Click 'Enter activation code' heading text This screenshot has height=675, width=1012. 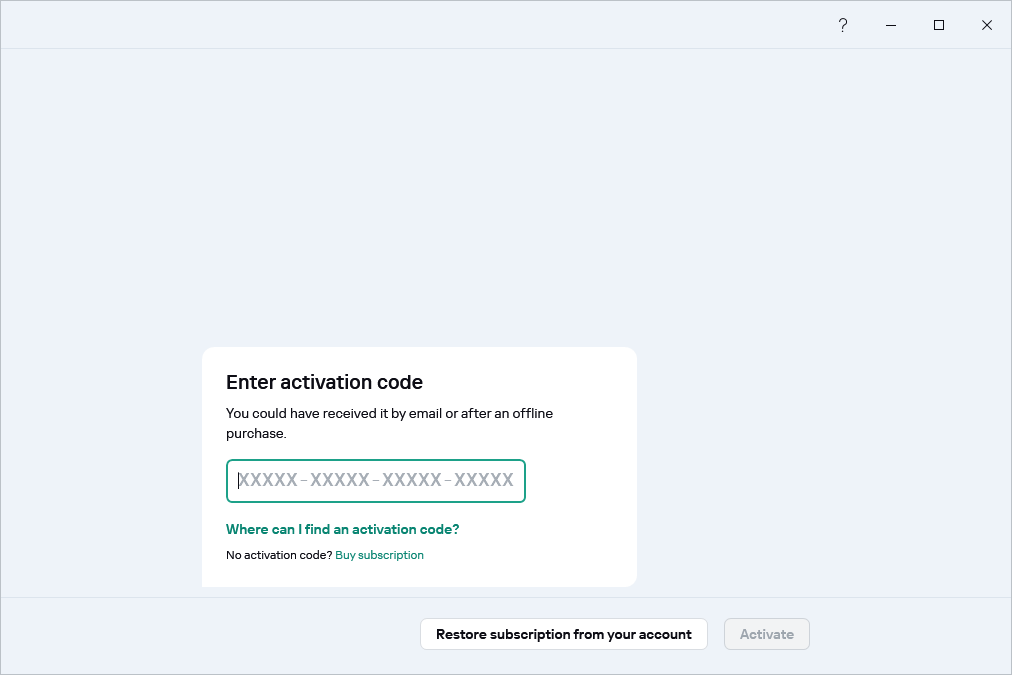pos(323,382)
